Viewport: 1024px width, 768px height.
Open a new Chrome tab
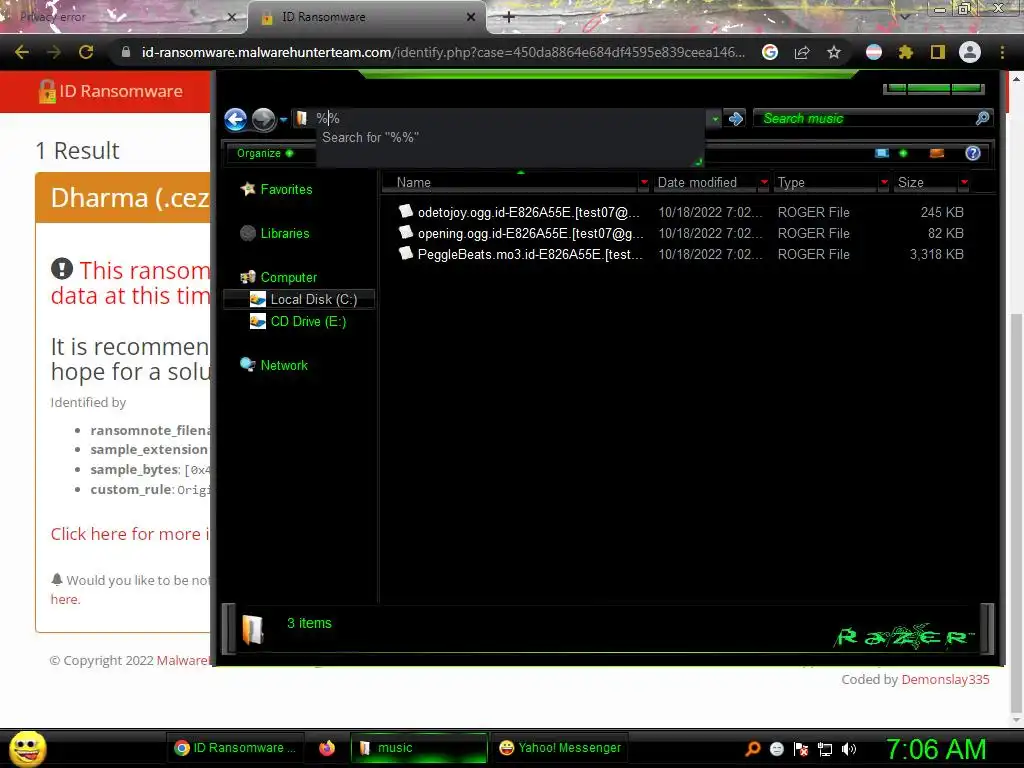509,17
